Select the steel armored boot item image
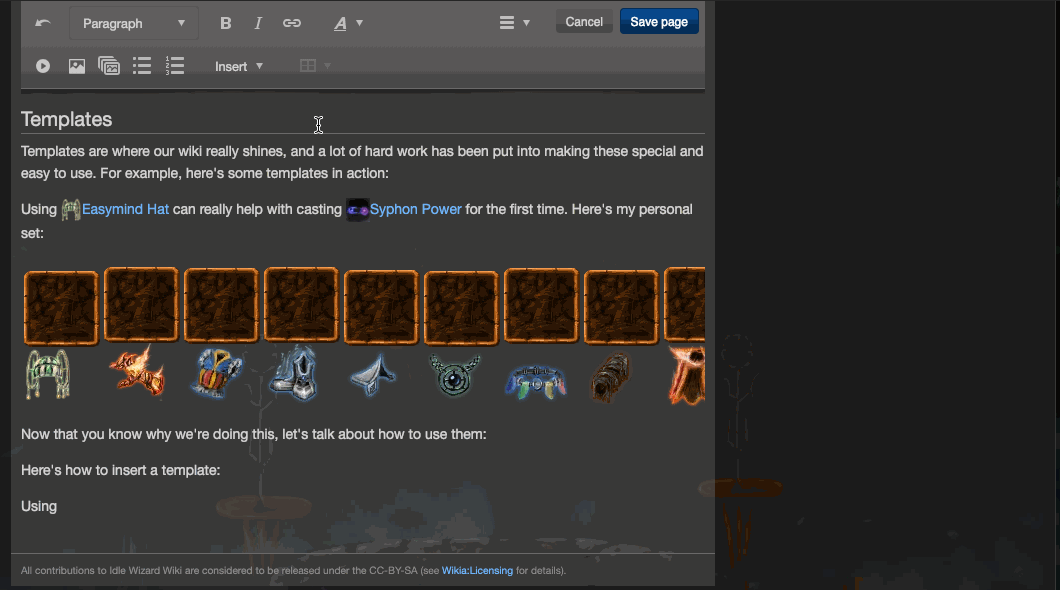This screenshot has width=1060, height=590. click(295, 373)
